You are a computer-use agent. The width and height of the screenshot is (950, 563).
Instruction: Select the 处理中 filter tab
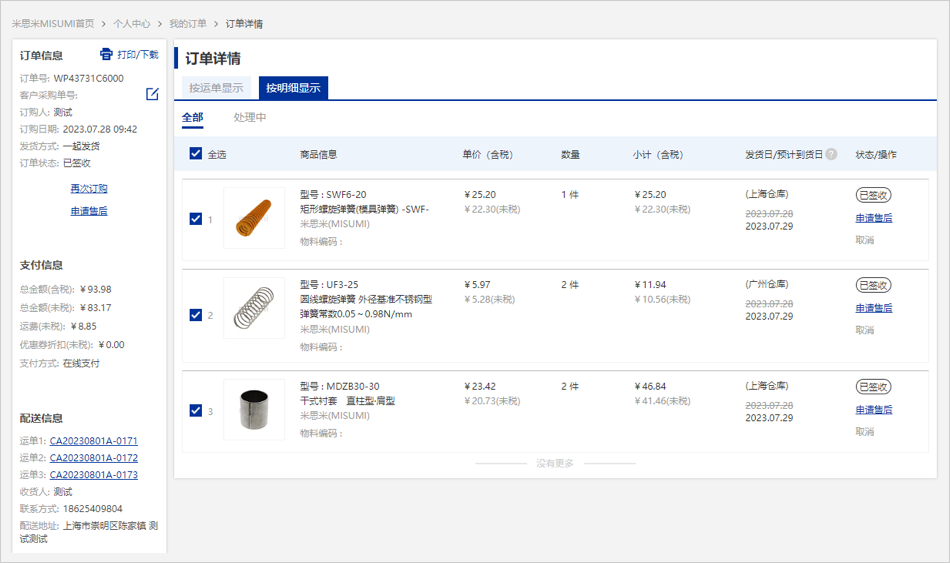(x=250, y=118)
